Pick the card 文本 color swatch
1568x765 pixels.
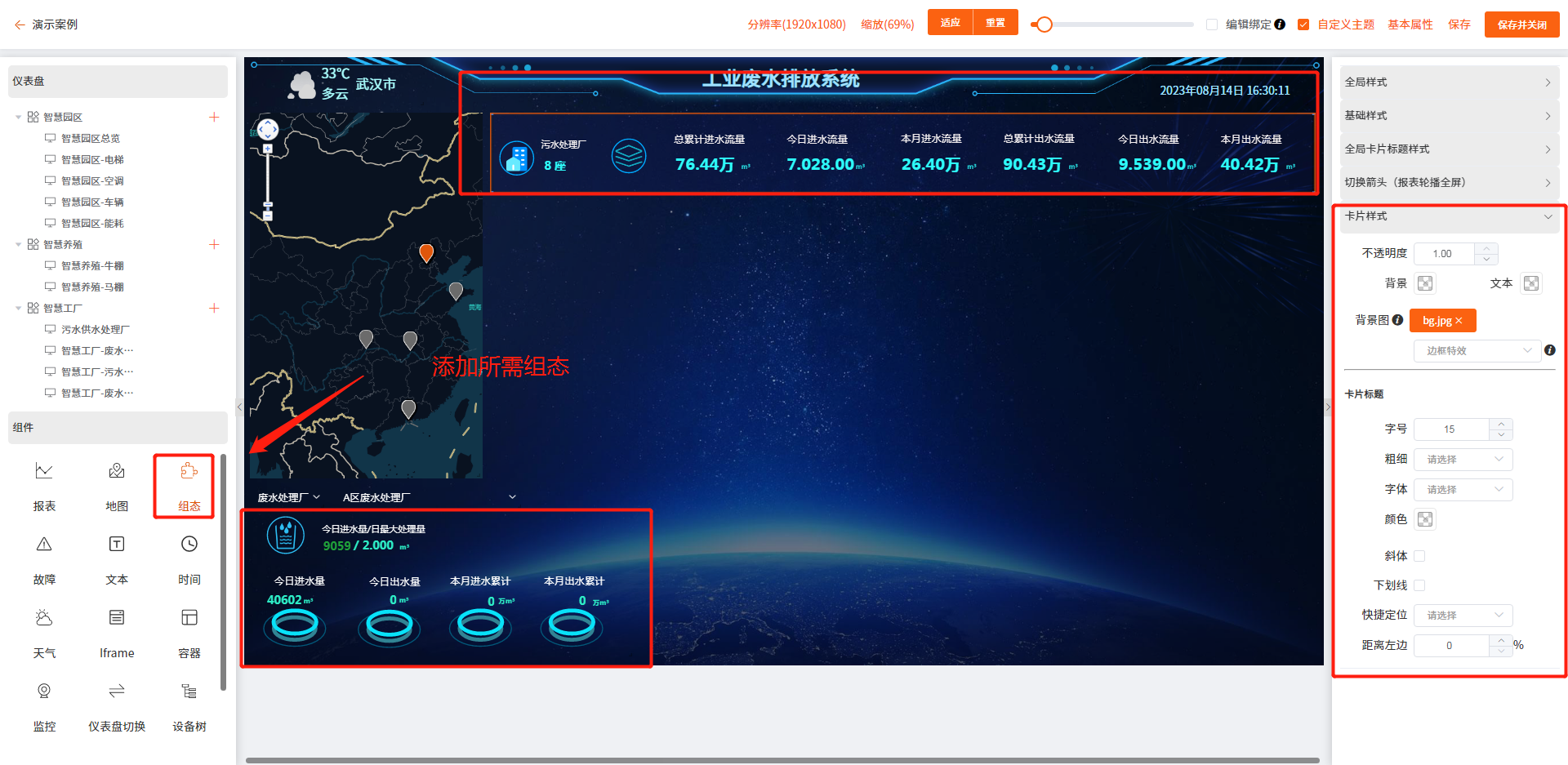click(1531, 283)
